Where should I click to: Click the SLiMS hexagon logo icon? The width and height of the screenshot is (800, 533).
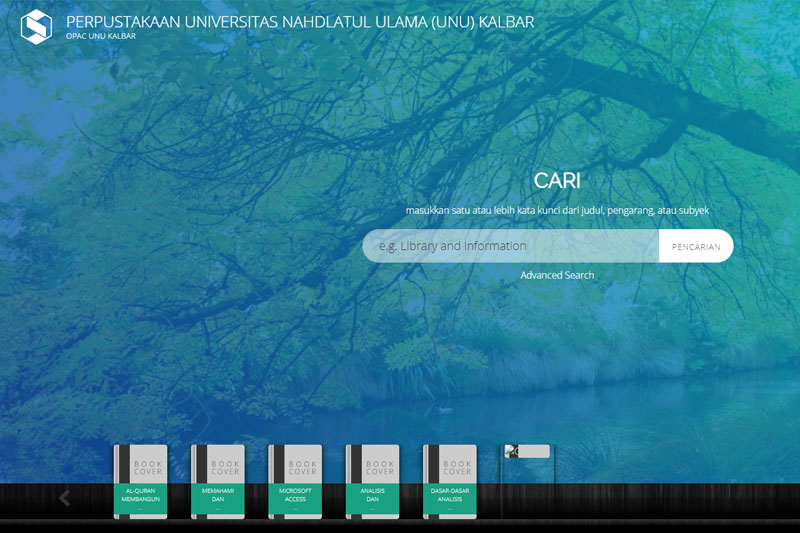36,27
